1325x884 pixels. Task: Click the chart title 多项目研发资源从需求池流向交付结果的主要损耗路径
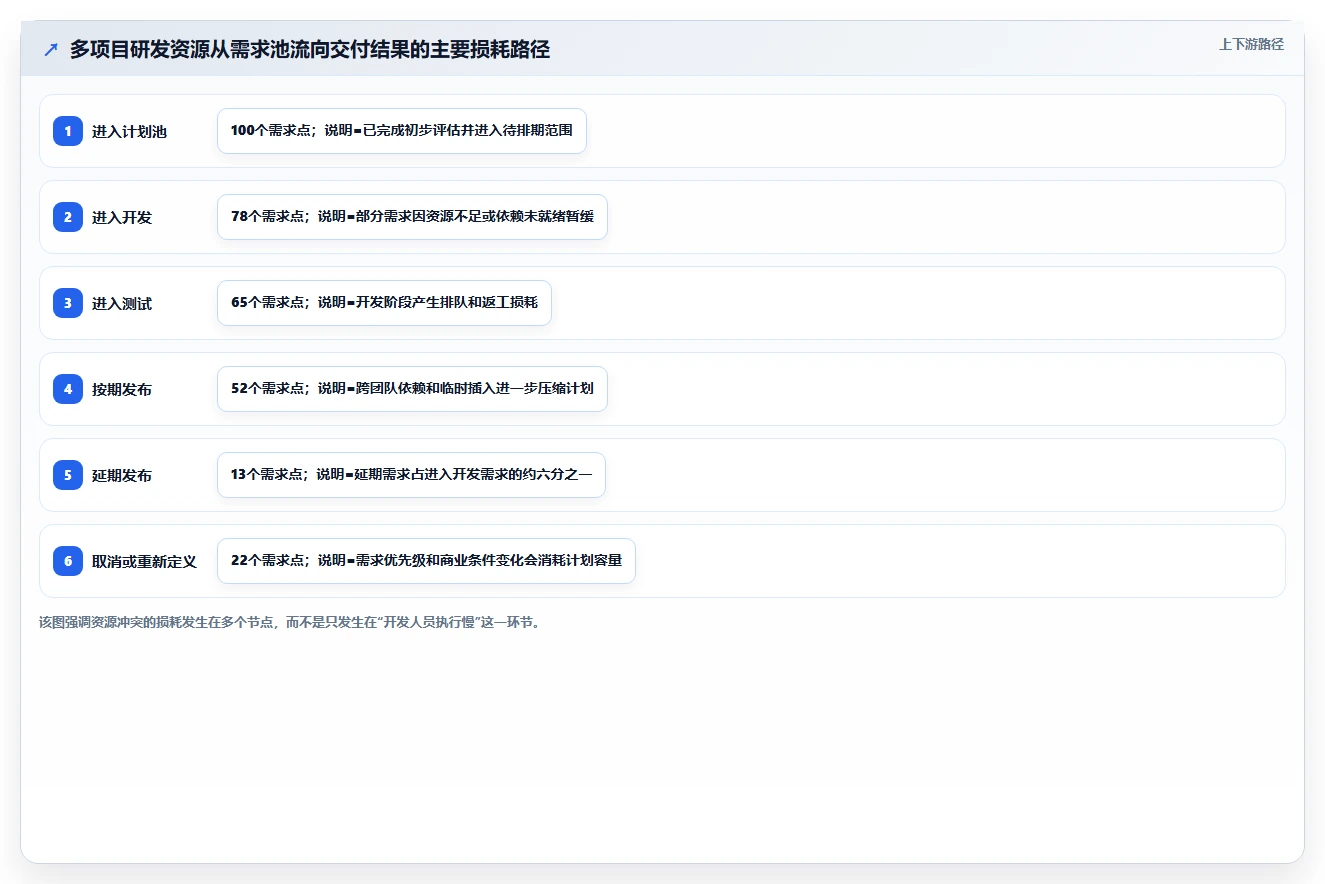point(310,49)
